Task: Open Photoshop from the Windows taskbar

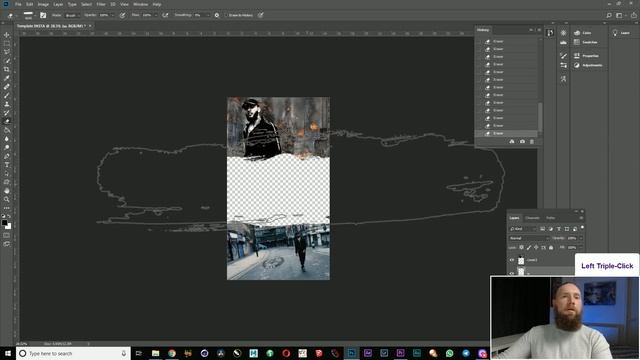Action: pos(351,353)
